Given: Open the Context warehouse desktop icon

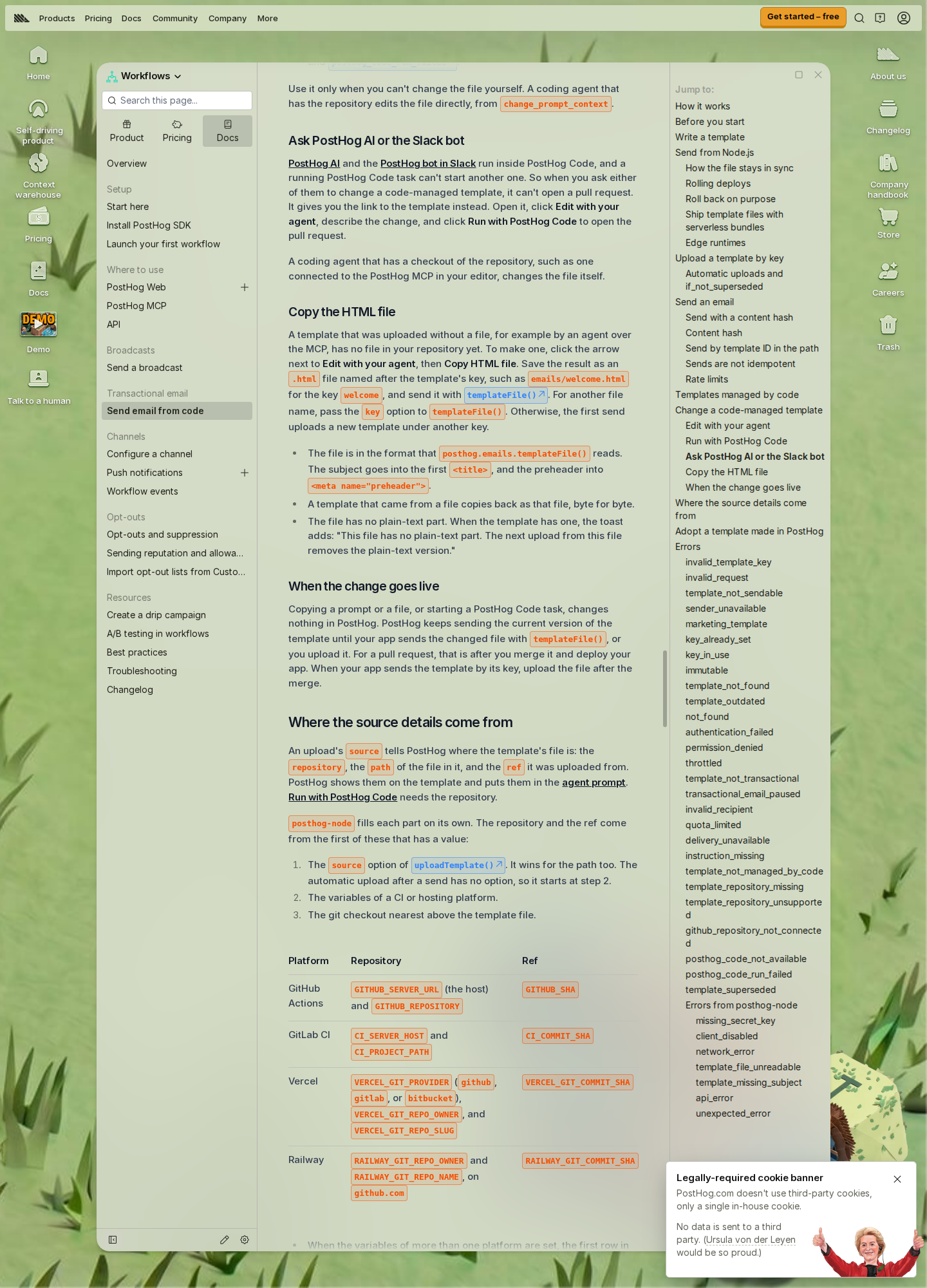Looking at the screenshot, I should pos(38,175).
